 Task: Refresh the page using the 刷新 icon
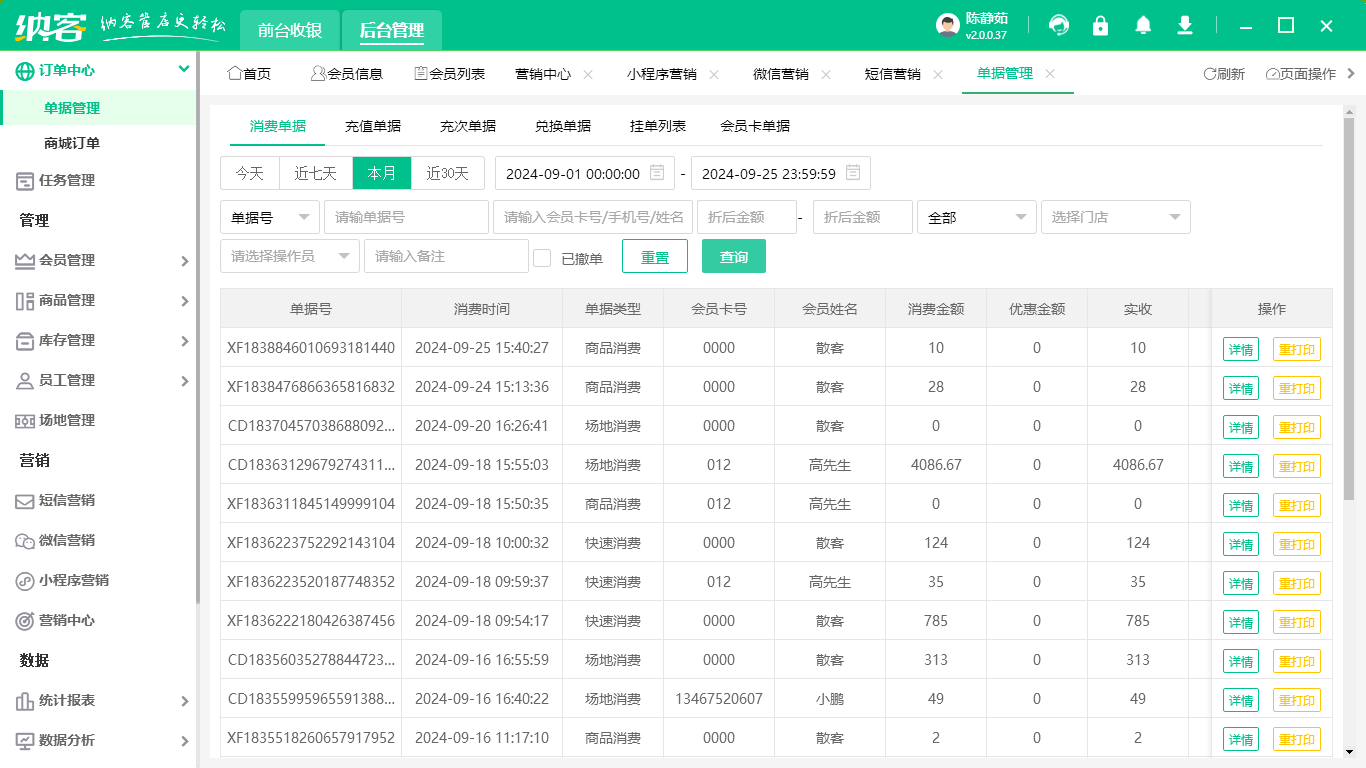point(1223,73)
